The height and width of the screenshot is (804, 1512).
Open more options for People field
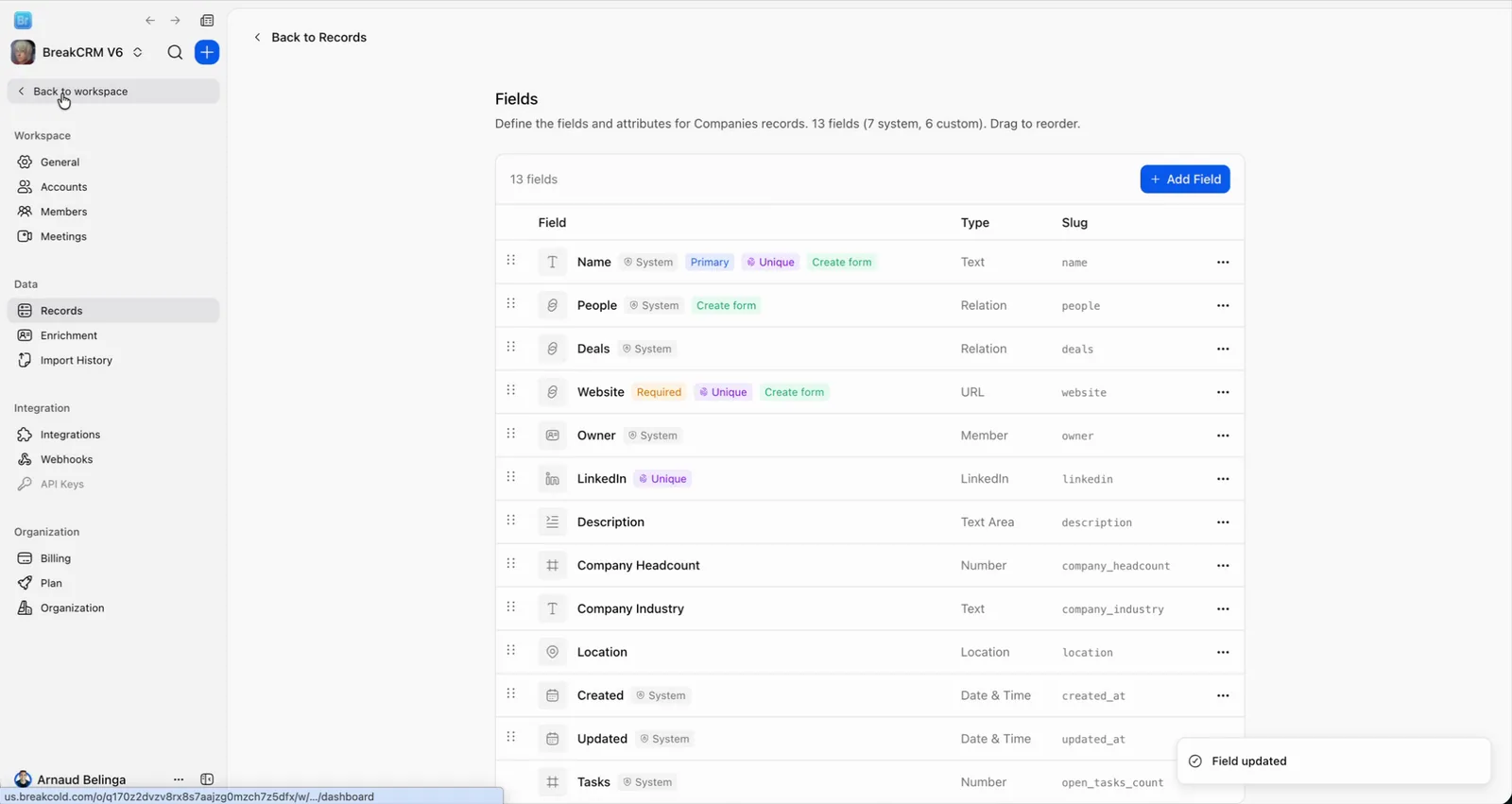point(1223,306)
